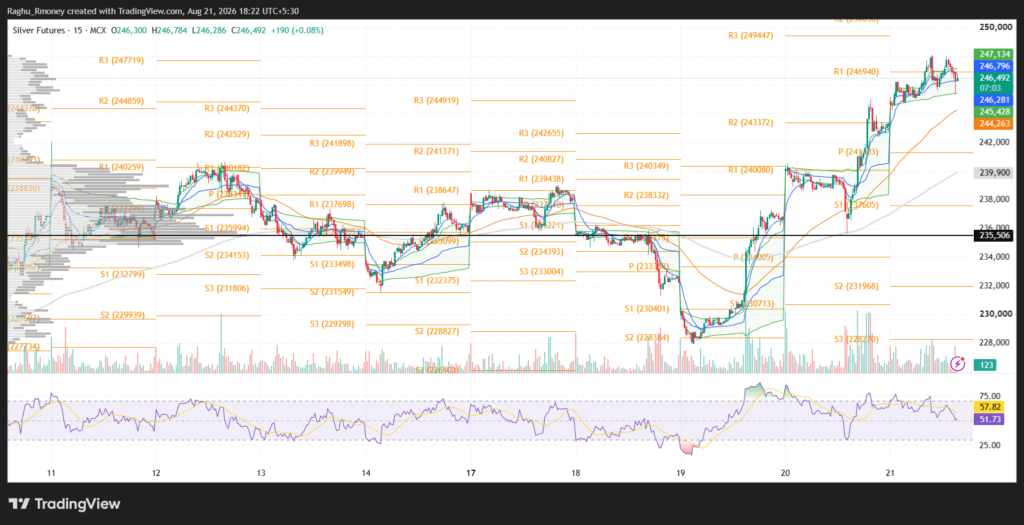The width and height of the screenshot is (1024, 525).
Task: Click the purple lightning flash icon
Action: tap(957, 363)
